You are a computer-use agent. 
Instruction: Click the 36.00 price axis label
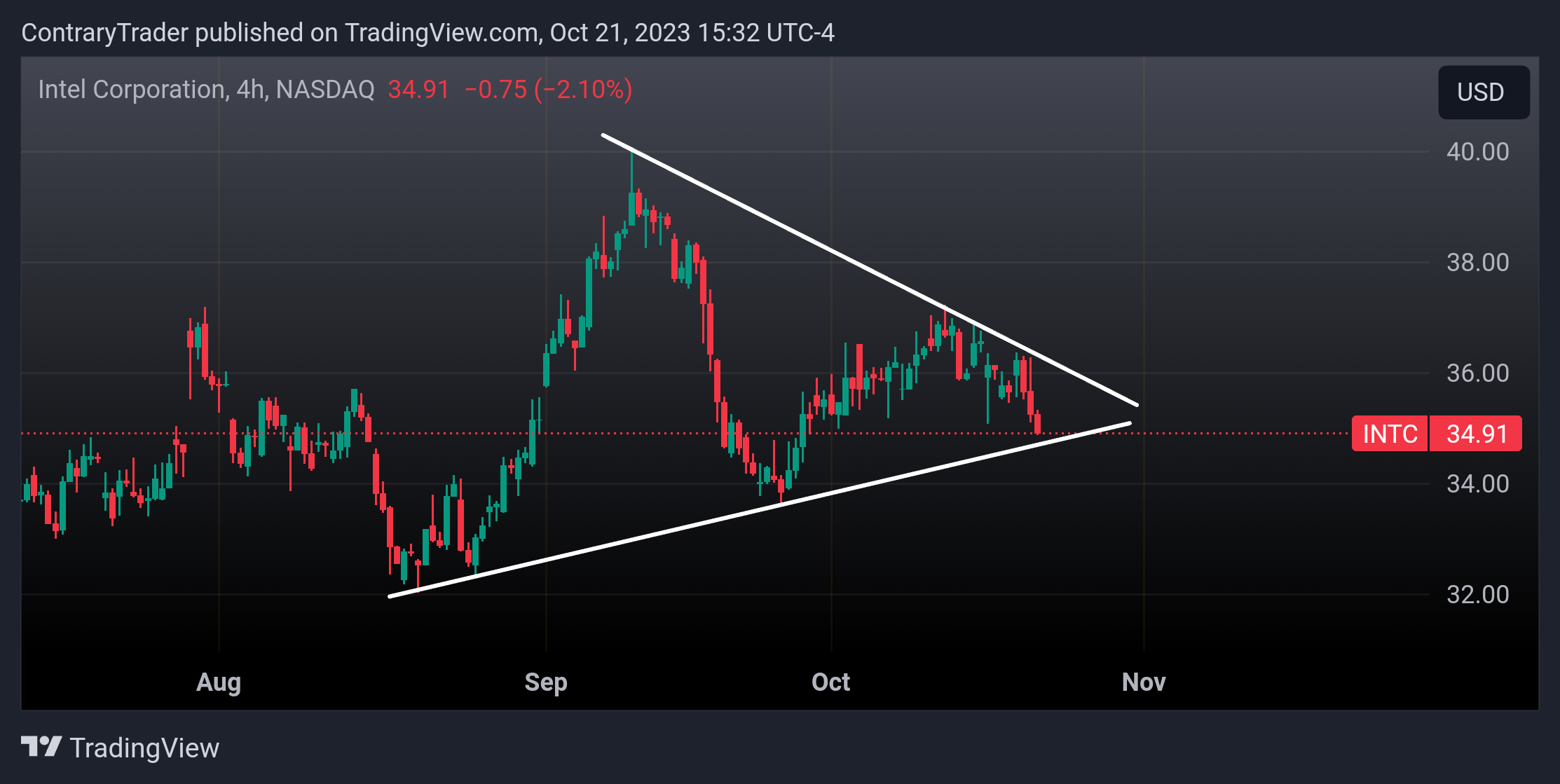click(x=1477, y=373)
